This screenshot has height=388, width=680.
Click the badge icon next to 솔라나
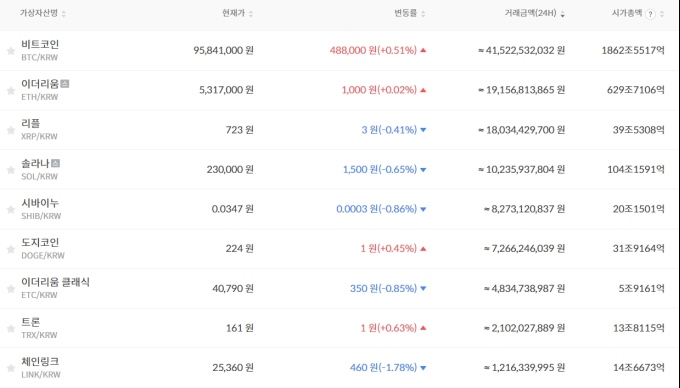[x=55, y=163]
